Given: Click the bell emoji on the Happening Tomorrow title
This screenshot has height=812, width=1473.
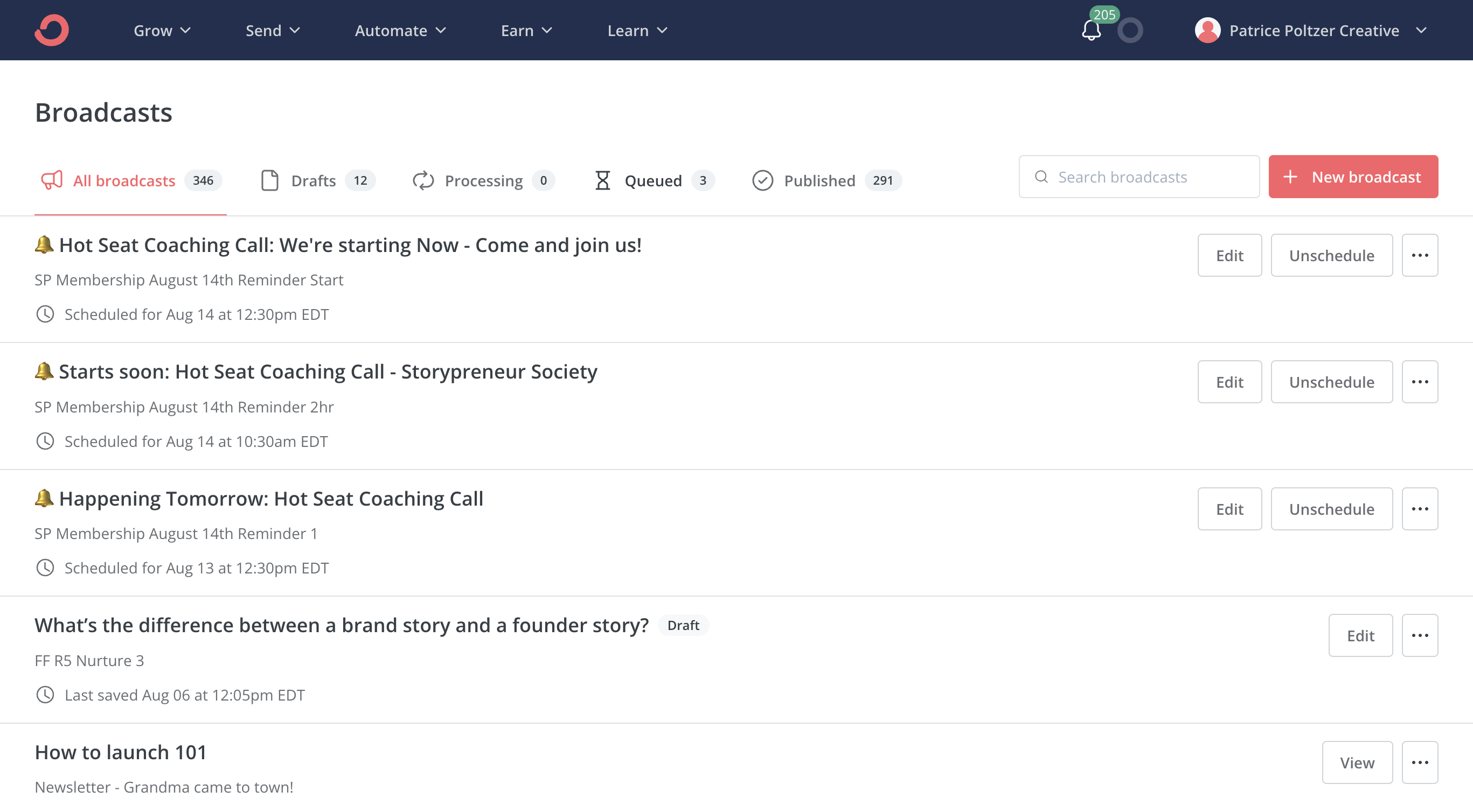Looking at the screenshot, I should pos(44,498).
